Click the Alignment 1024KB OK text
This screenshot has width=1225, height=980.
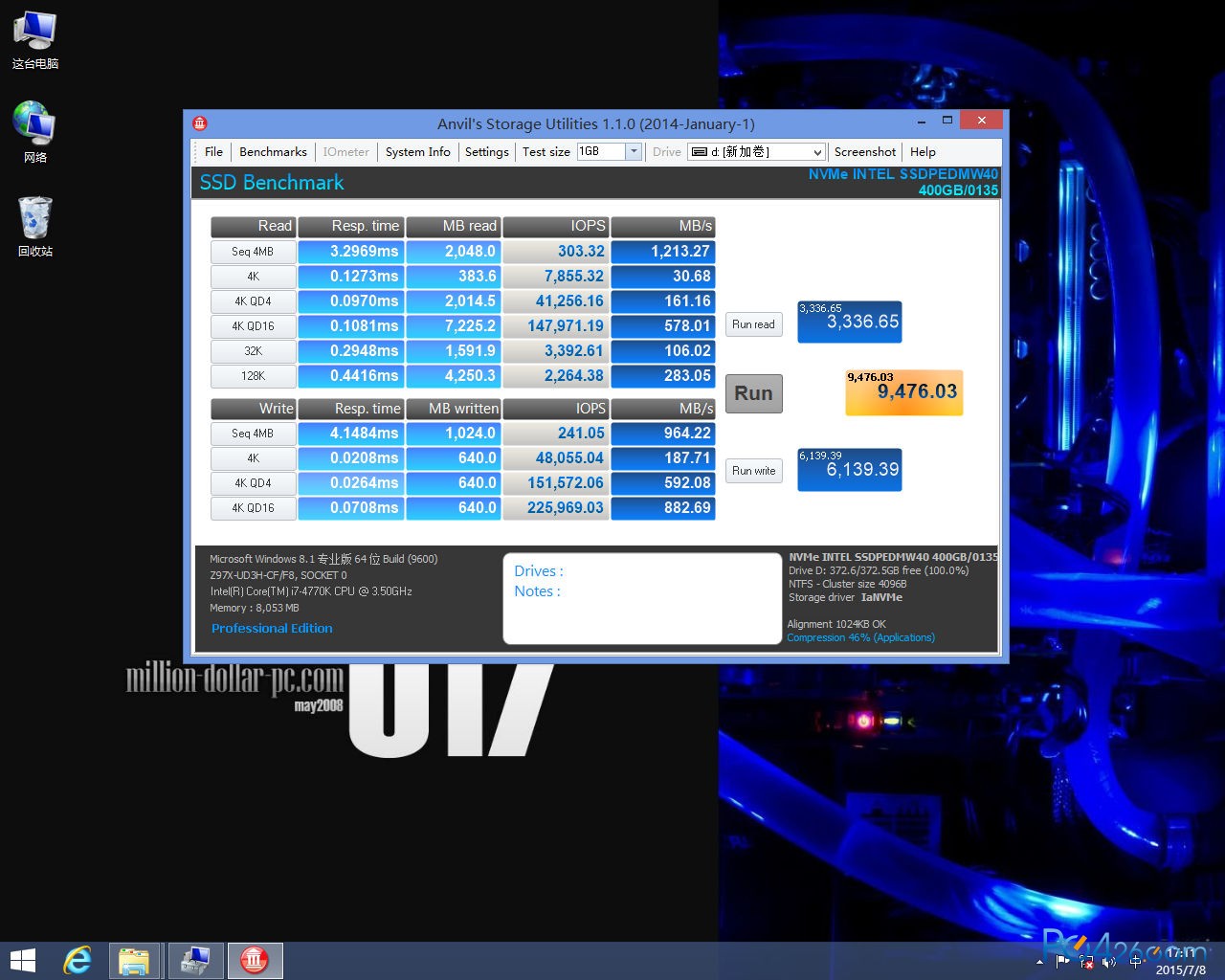[836, 624]
